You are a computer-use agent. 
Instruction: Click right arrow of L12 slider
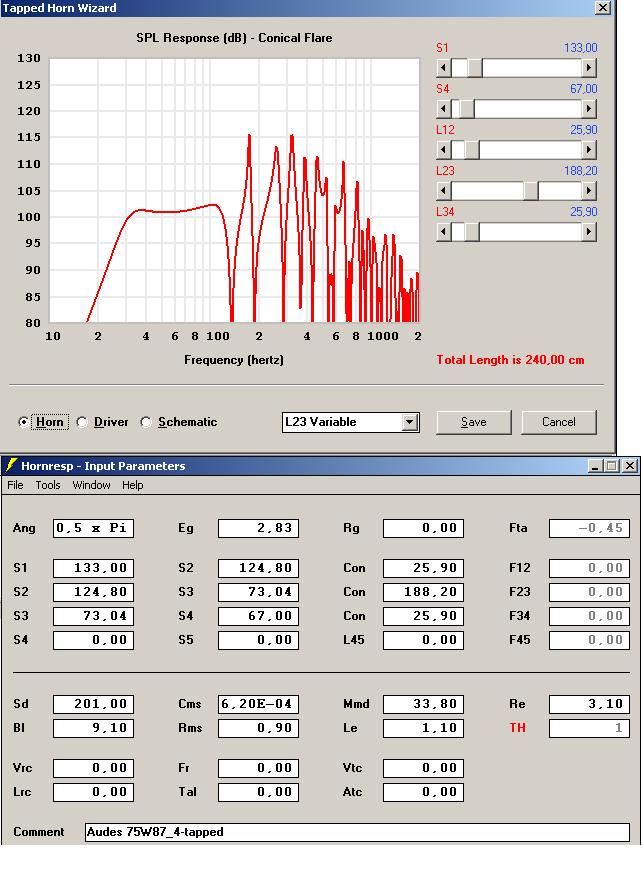point(588,150)
